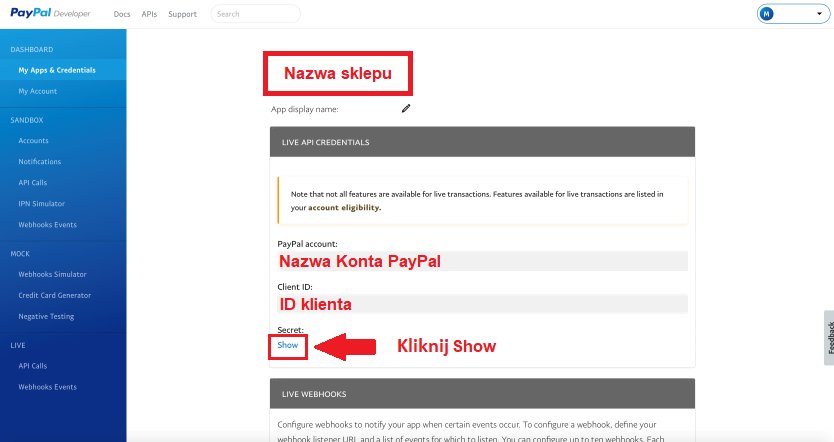Open Credit Card Generator
Image resolution: width=834 pixels, height=442 pixels.
click(x=55, y=296)
